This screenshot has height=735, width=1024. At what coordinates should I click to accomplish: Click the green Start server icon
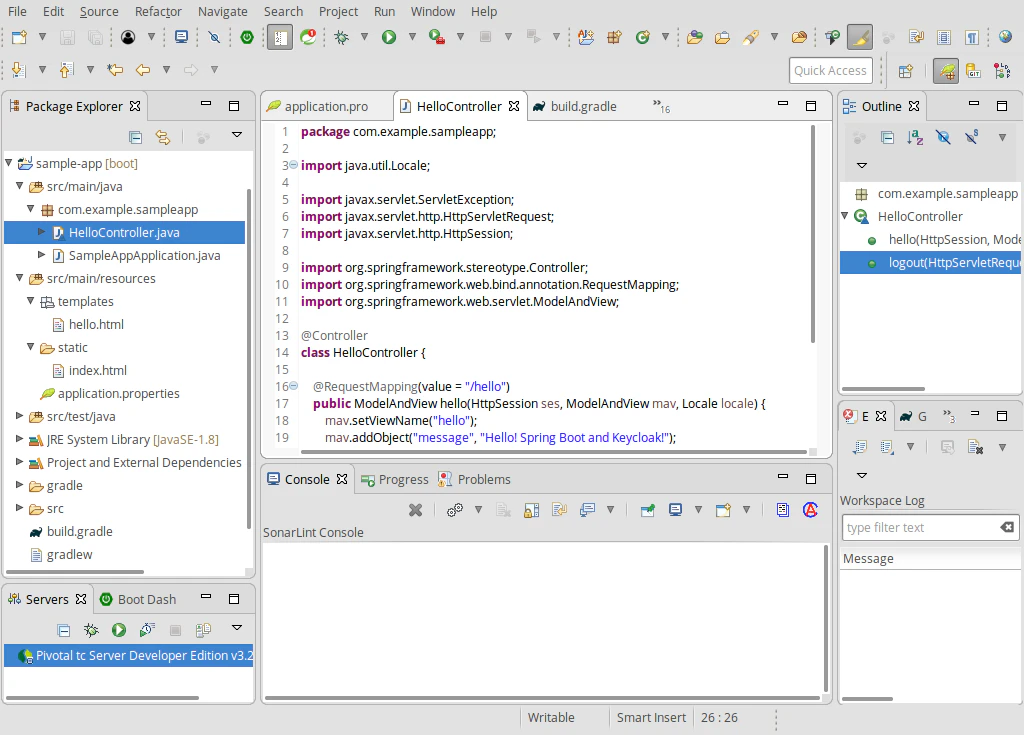(119, 630)
